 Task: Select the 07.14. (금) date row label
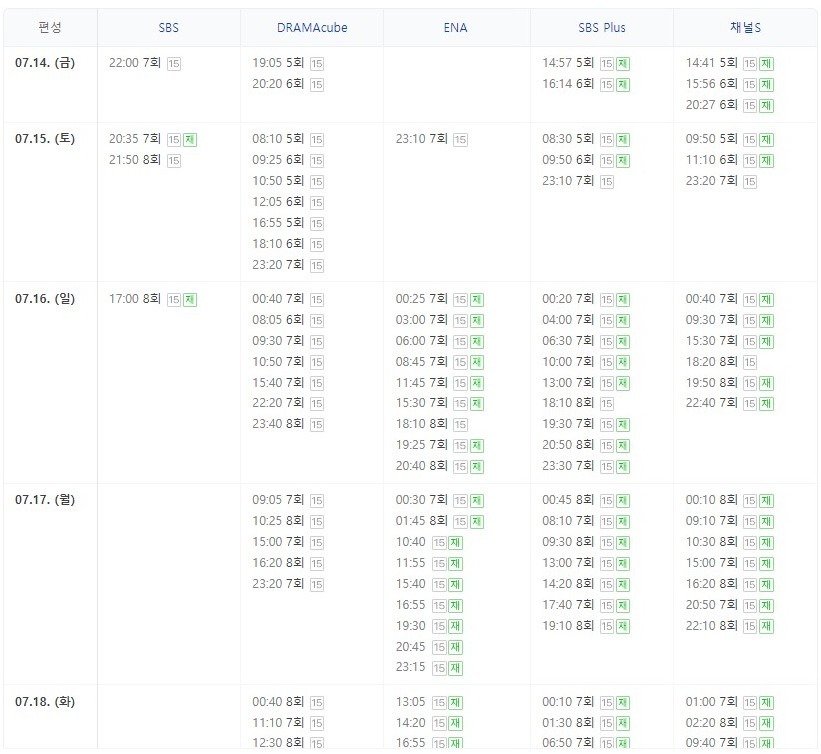point(45,63)
